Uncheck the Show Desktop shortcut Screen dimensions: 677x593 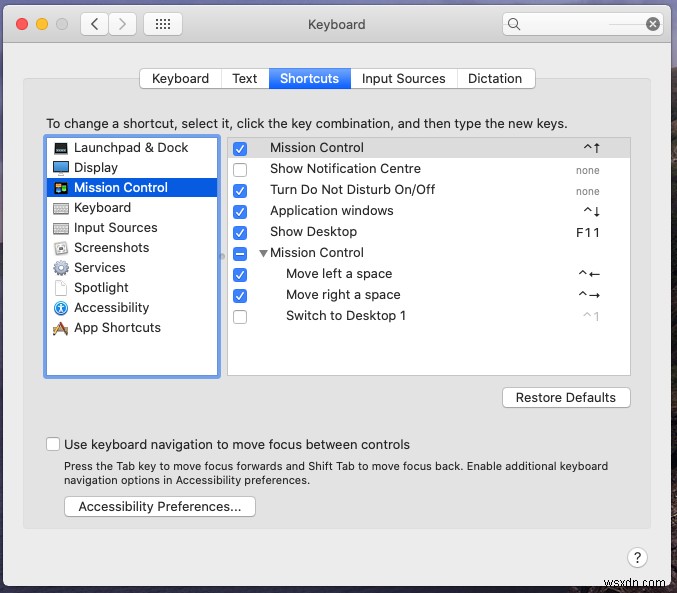tap(240, 233)
